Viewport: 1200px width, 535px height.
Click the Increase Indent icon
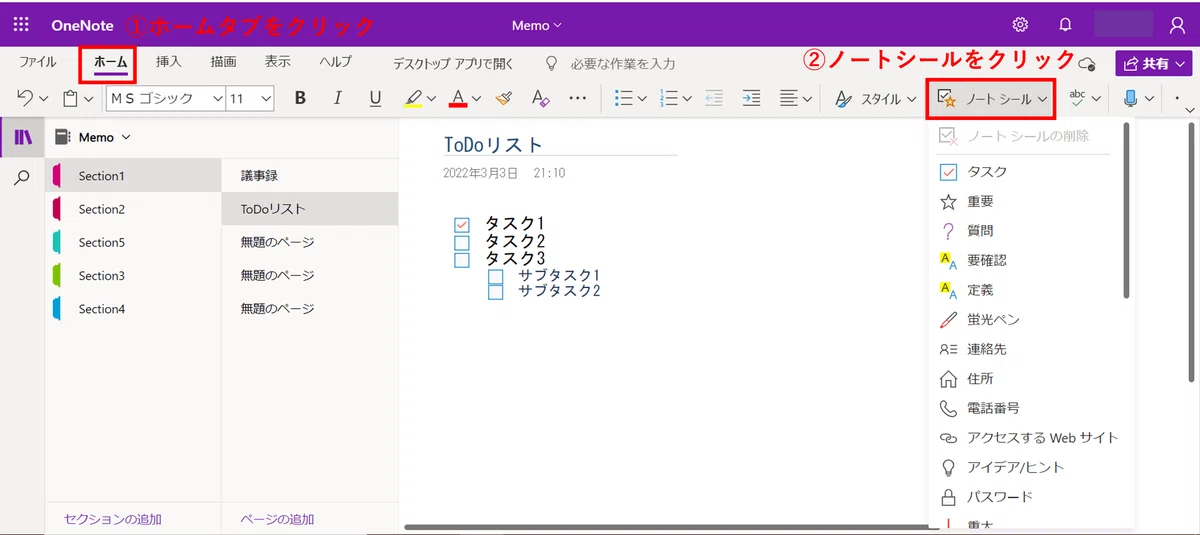click(x=751, y=98)
